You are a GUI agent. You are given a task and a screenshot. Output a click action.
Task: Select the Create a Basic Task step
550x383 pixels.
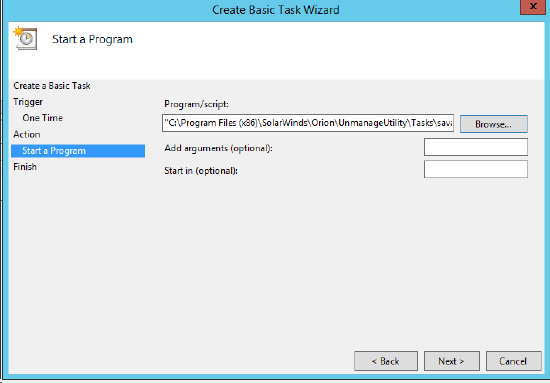coord(52,86)
